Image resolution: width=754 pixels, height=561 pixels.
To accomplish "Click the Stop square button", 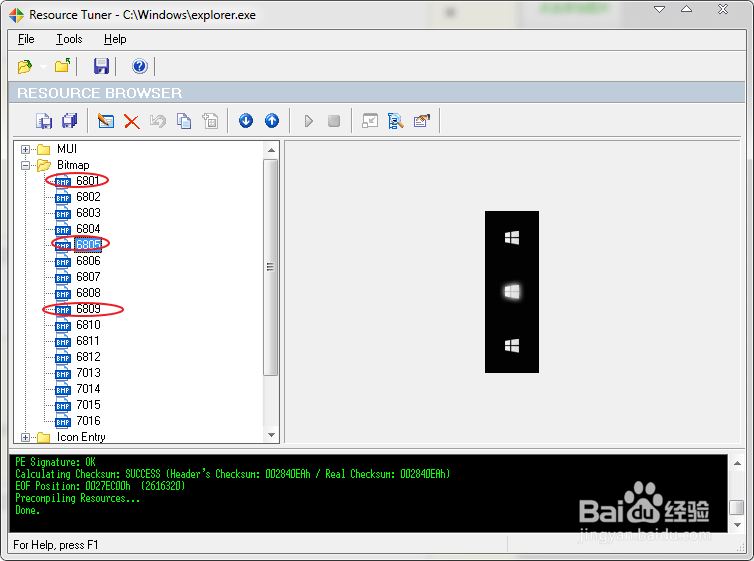I will pos(334,121).
